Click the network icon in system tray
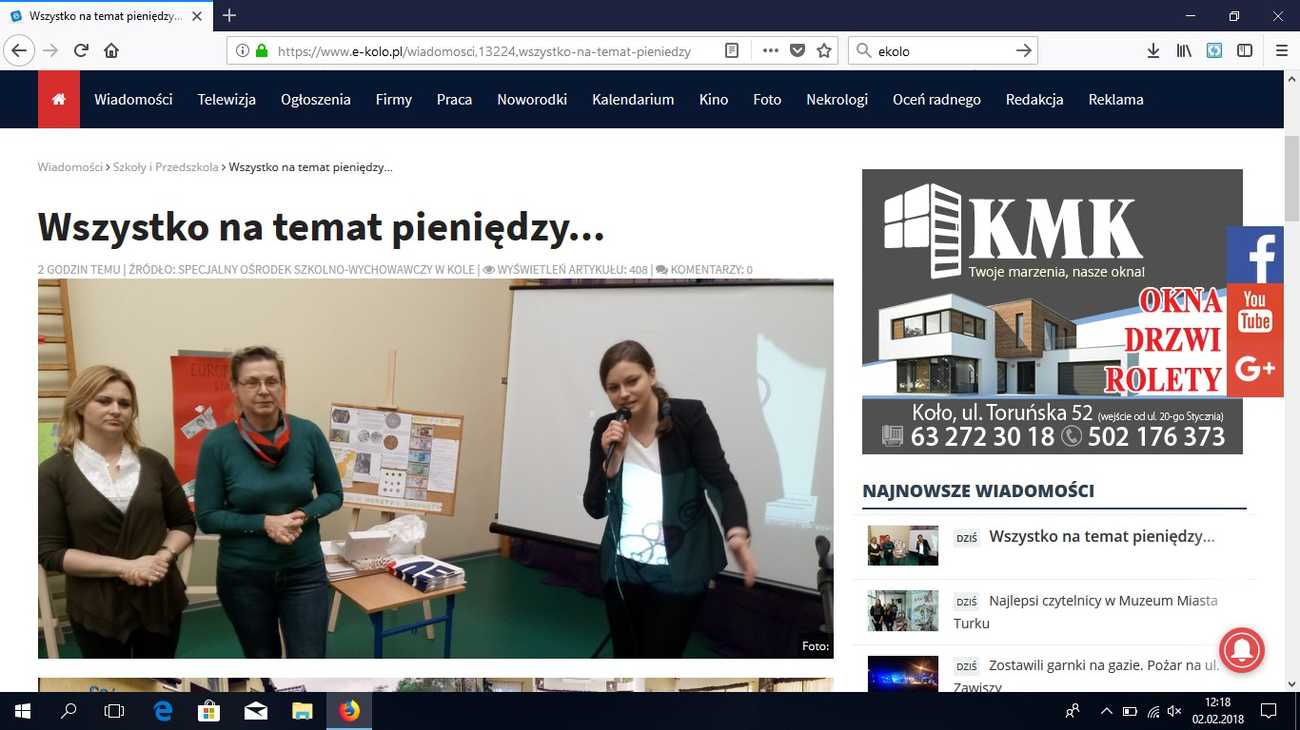Screen dimensions: 1300x730 pos(1153,711)
